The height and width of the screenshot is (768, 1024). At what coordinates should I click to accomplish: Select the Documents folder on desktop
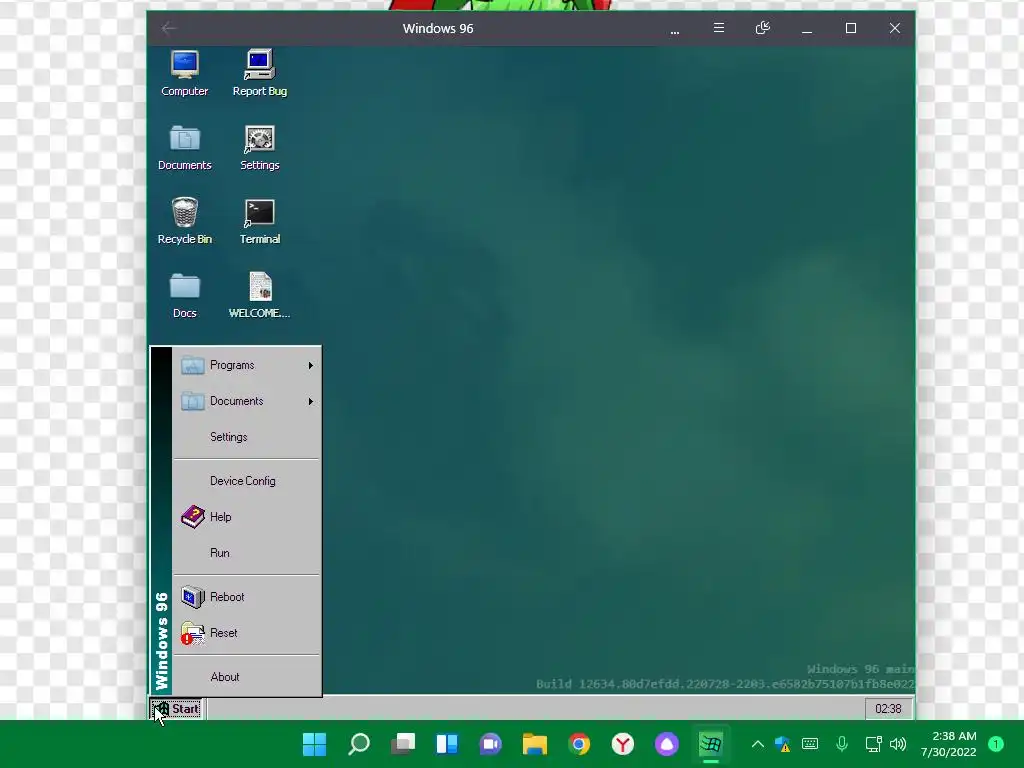pos(185,148)
